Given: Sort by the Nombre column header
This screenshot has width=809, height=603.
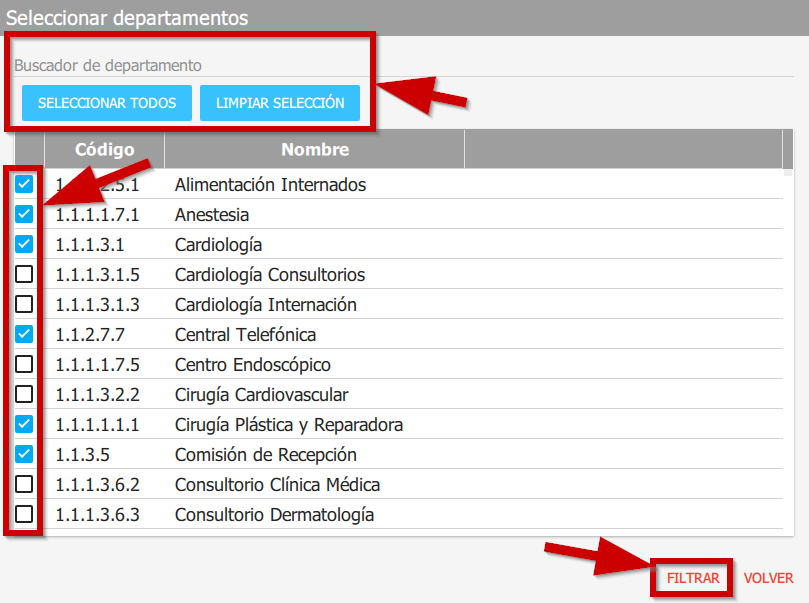Looking at the screenshot, I should (315, 150).
